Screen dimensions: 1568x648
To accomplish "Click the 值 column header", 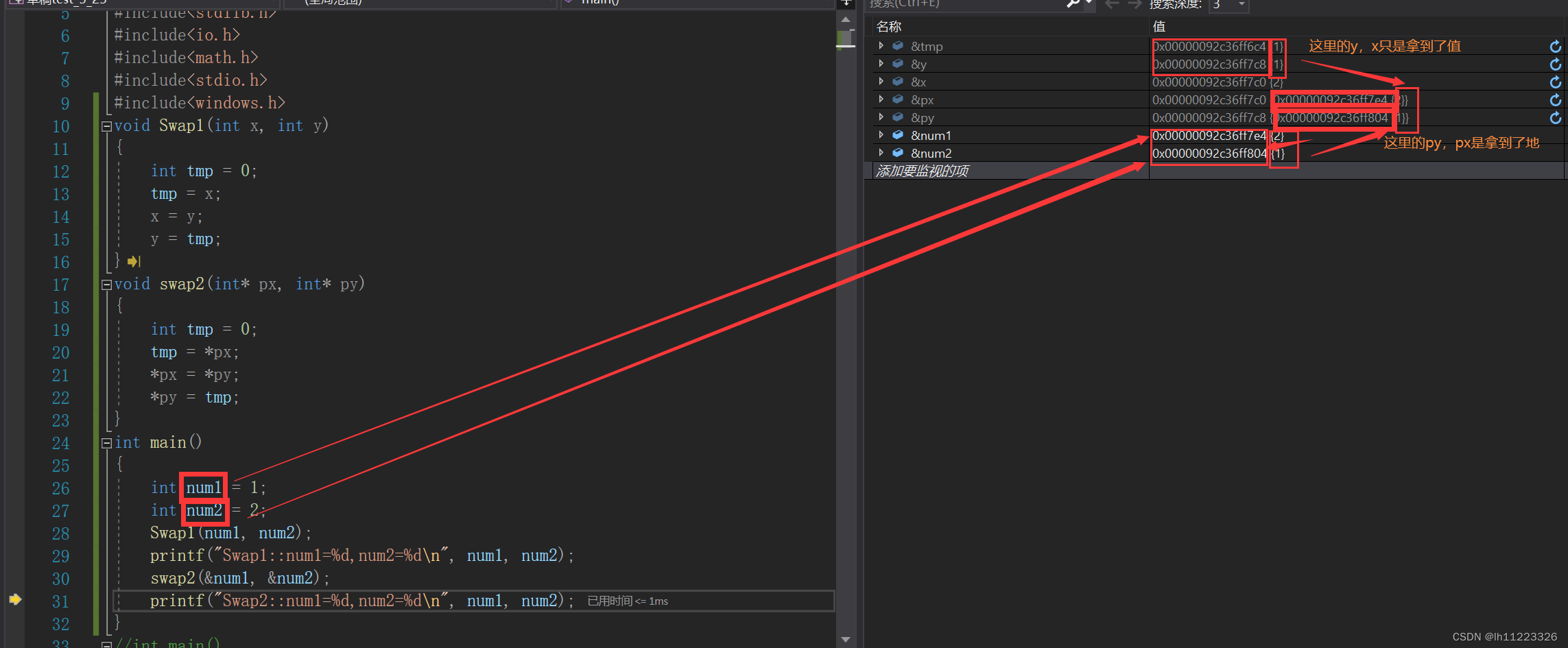I will click(x=1159, y=27).
